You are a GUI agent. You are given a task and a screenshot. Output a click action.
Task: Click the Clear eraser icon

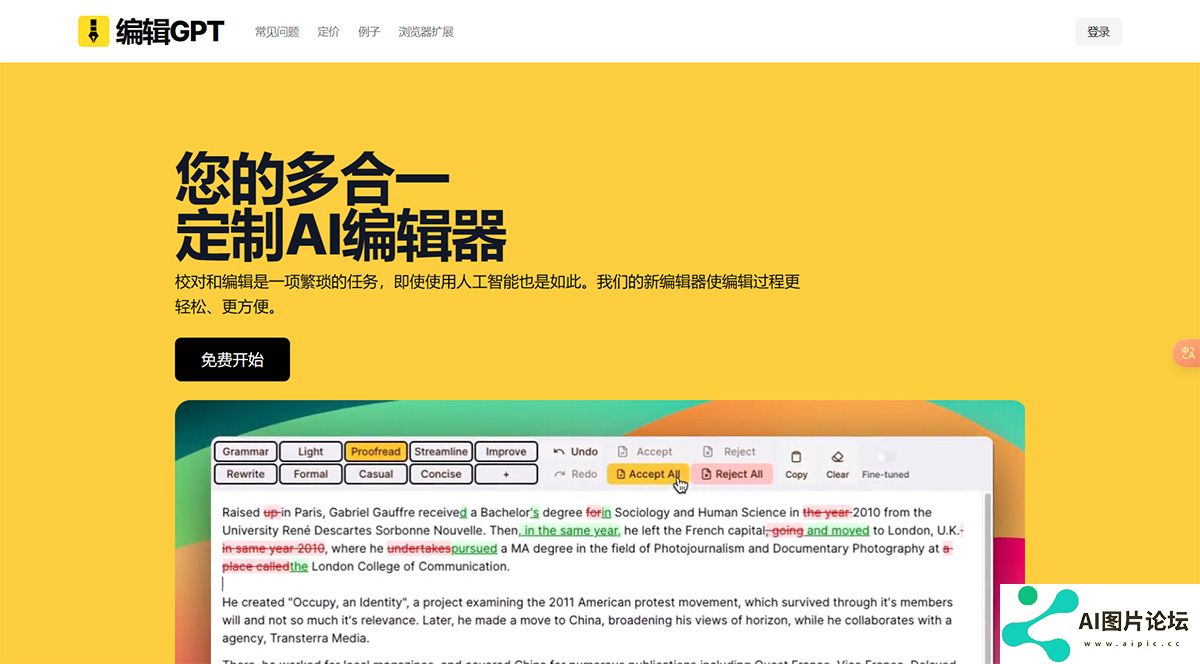click(838, 456)
